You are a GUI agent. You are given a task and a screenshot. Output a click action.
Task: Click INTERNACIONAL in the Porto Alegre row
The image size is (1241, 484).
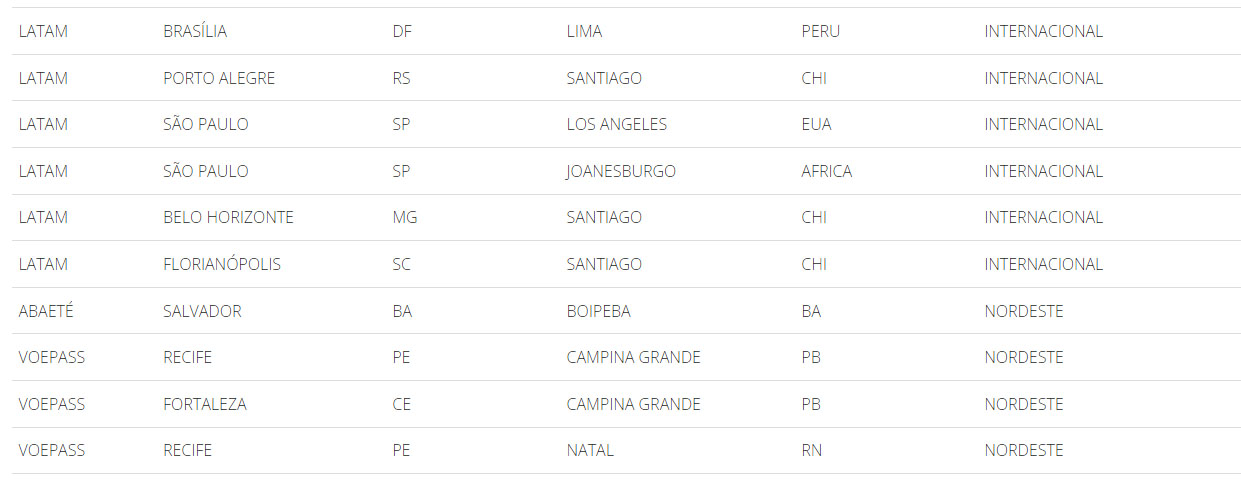pos(1043,78)
